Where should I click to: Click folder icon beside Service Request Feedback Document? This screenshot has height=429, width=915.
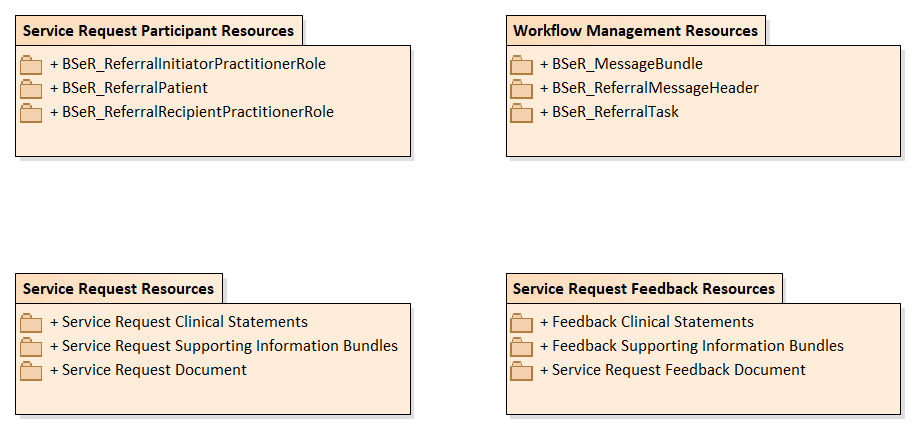(x=522, y=371)
